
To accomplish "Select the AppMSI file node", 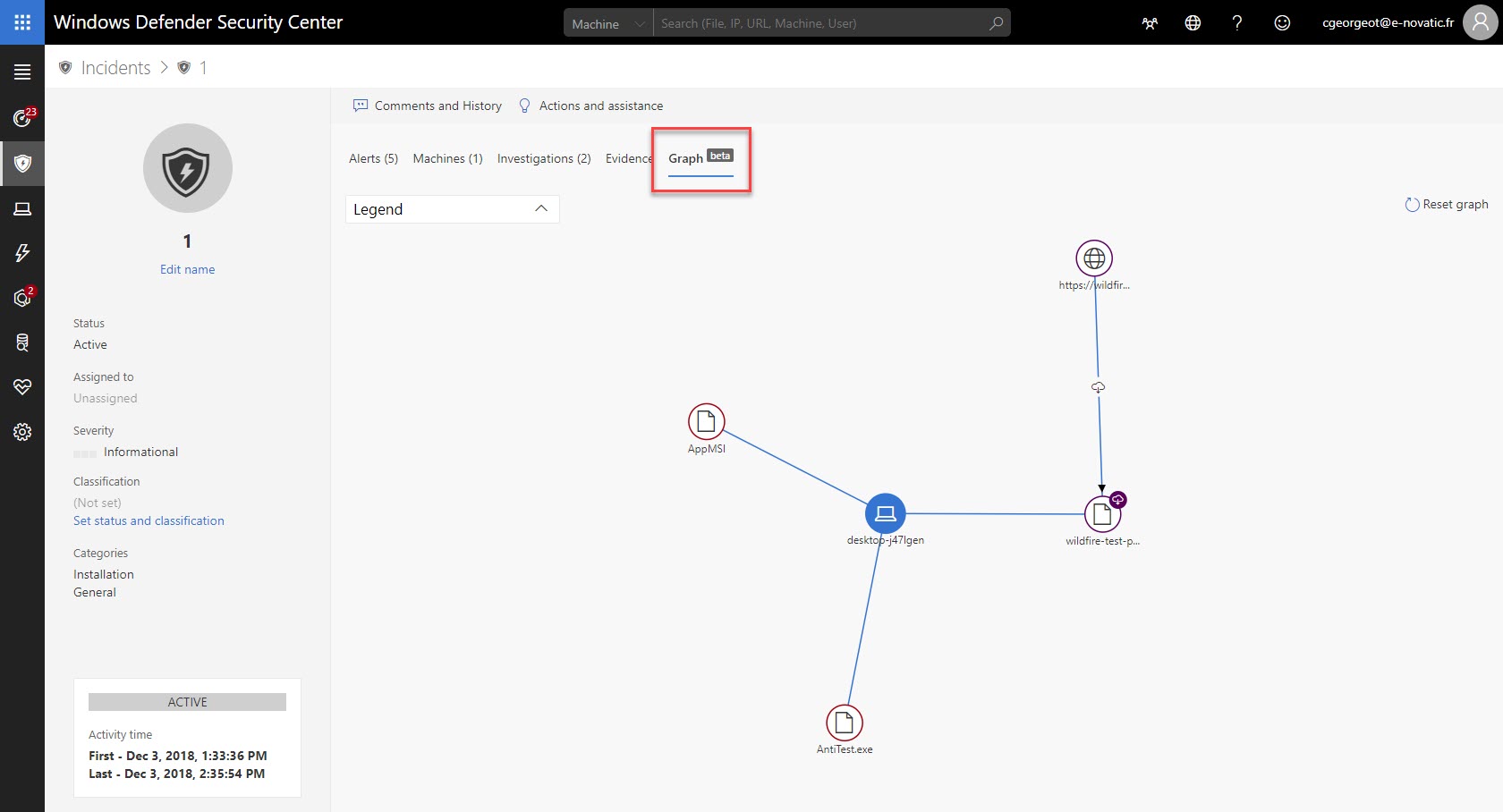I will point(706,421).
